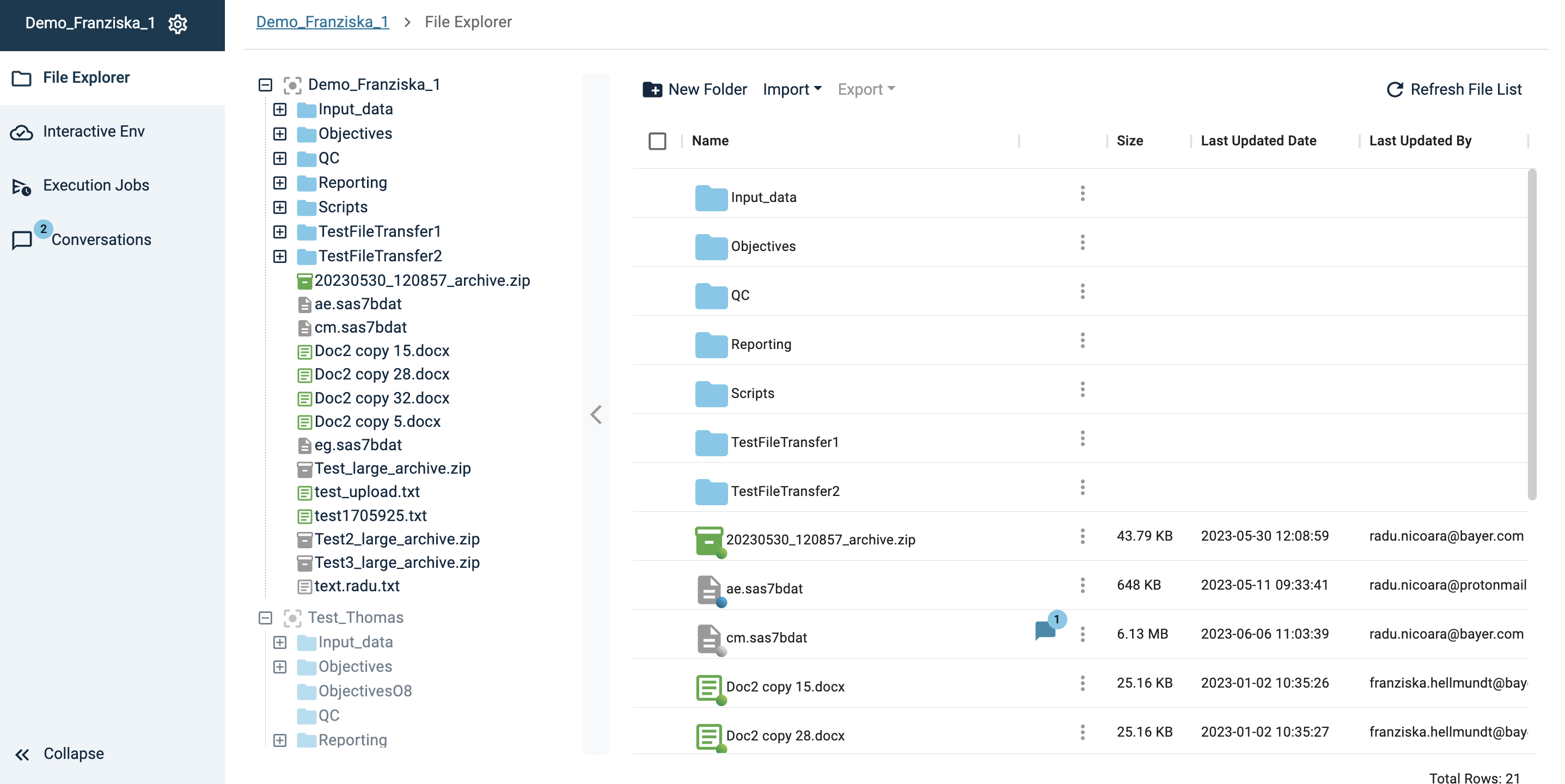Click the Refresh File List icon
Image resolution: width=1565 pixels, height=784 pixels.
(1394, 89)
